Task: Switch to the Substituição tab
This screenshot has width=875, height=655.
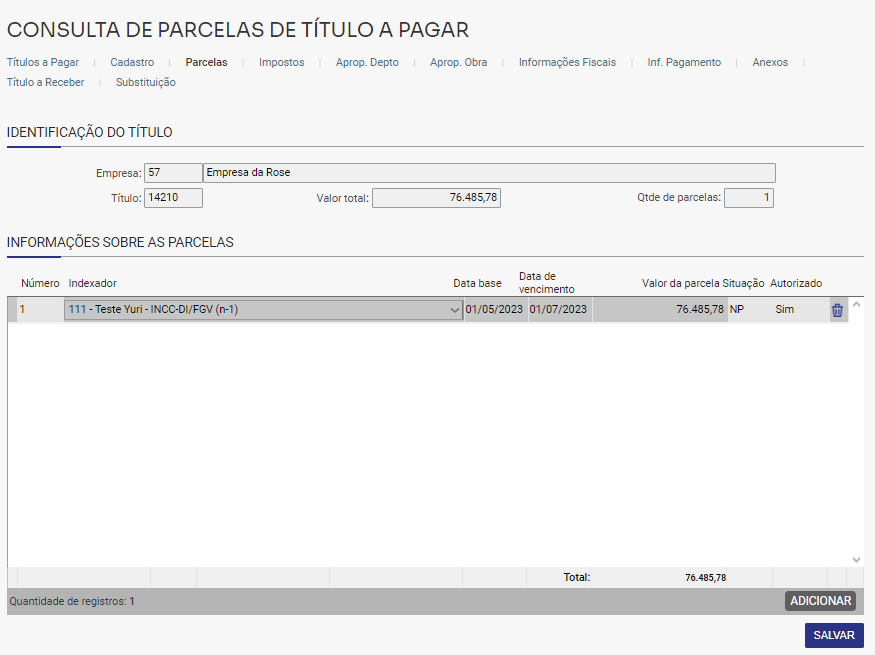Action: [x=146, y=83]
